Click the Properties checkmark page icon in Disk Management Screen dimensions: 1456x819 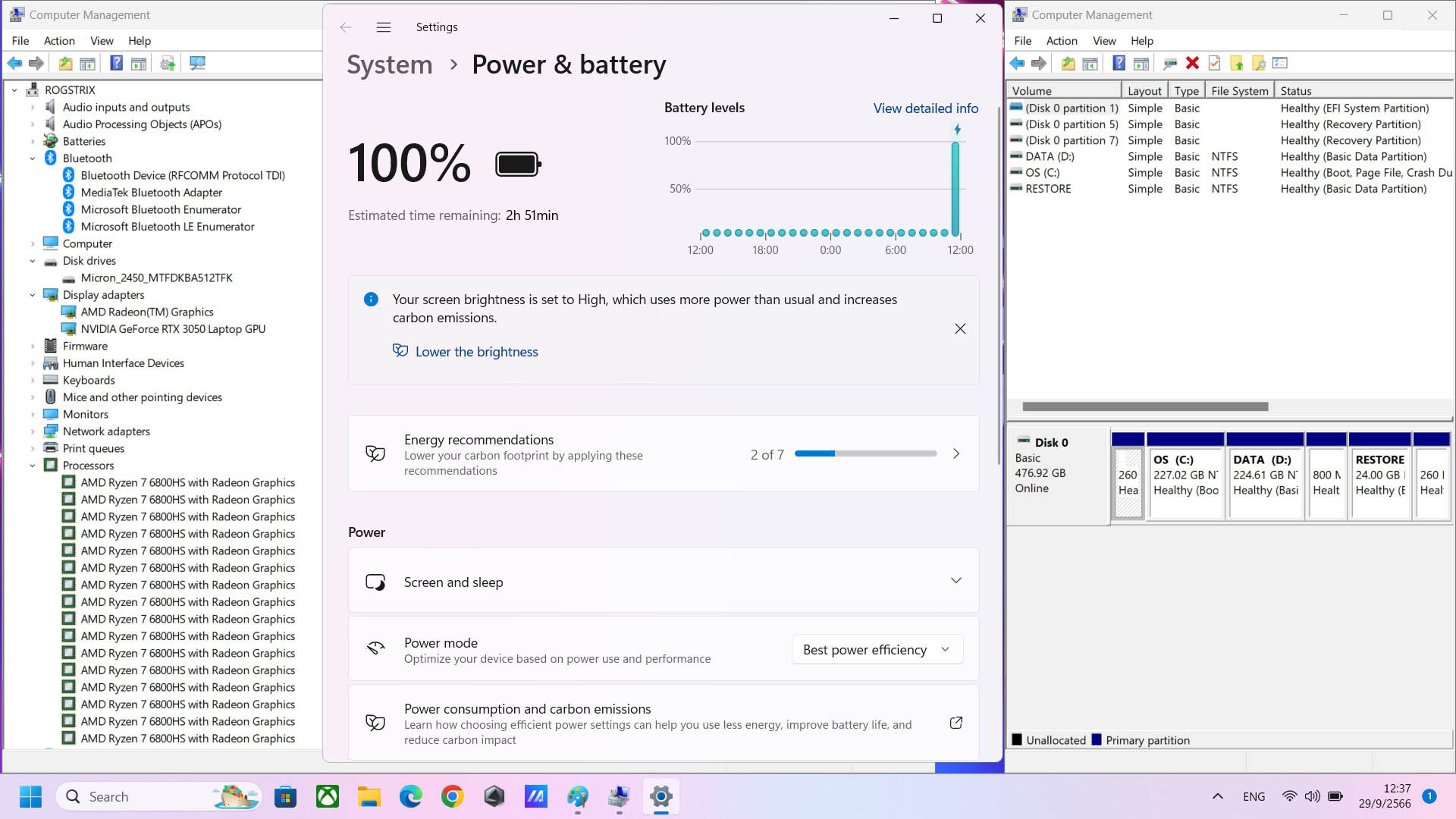(x=1214, y=64)
